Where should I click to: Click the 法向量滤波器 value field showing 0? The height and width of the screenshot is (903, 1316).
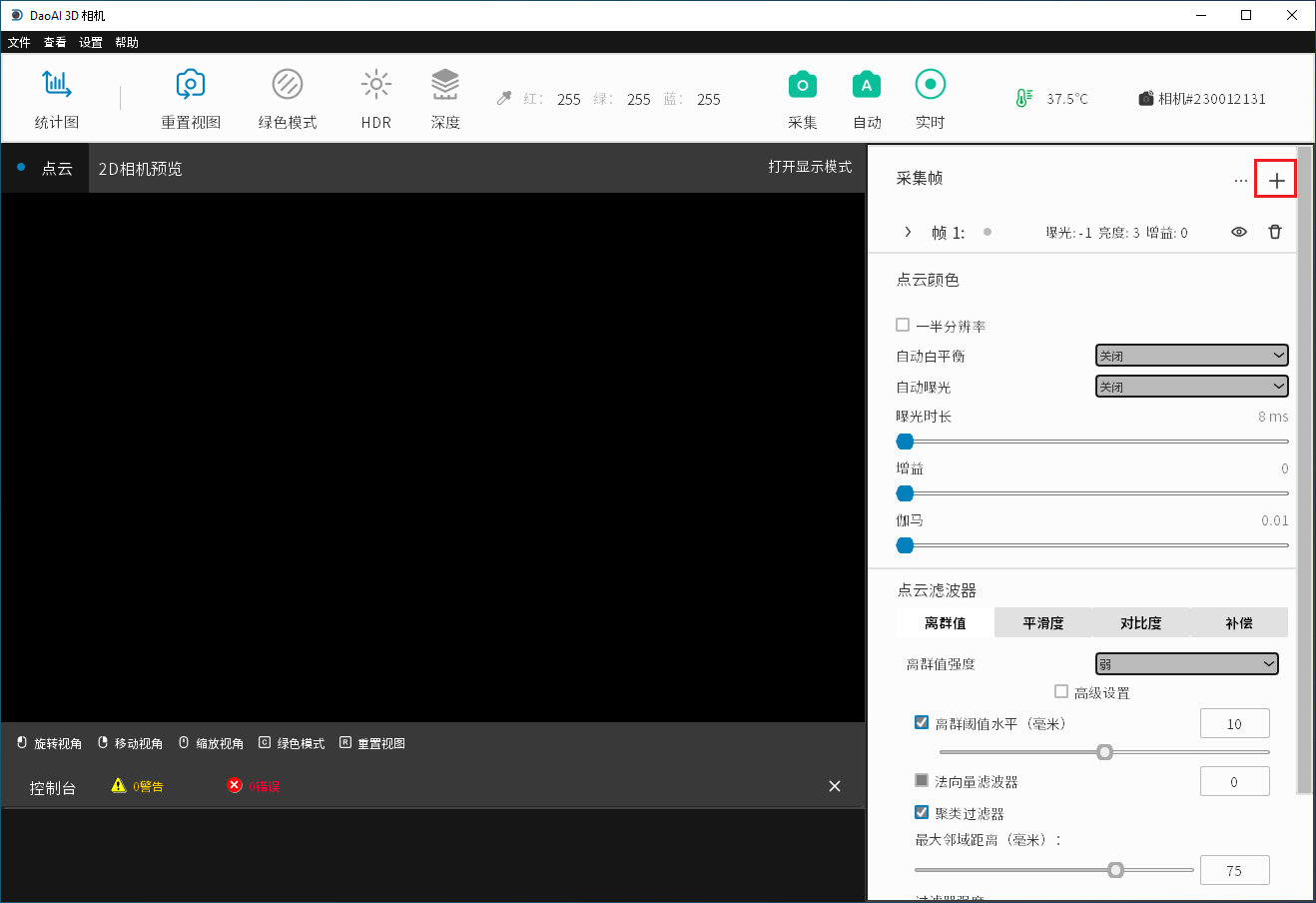1234,782
